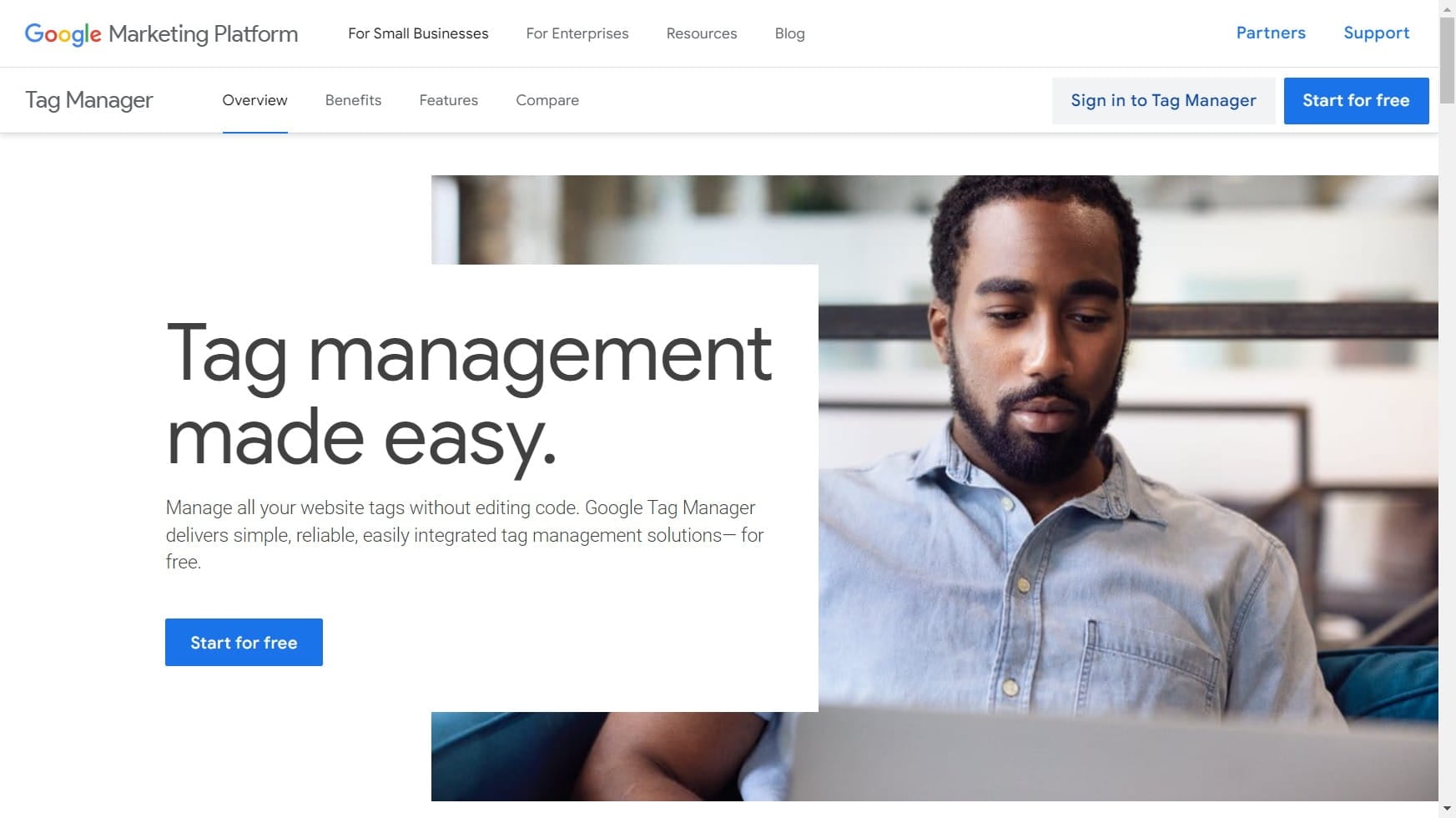The height and width of the screenshot is (818, 1456).
Task: Switch to the Compare tab
Action: pos(547,100)
